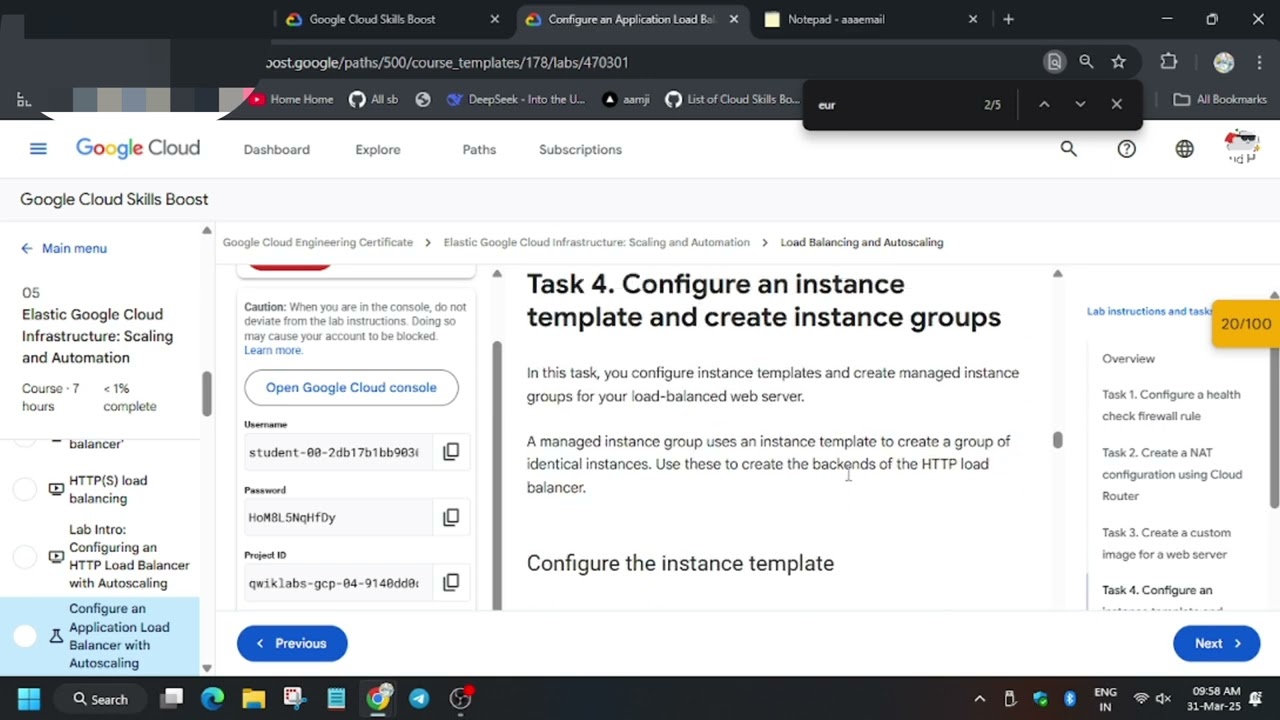The height and width of the screenshot is (720, 1280).
Task: Open the Bluetooth tray icon
Action: pyautogui.click(x=1069, y=699)
